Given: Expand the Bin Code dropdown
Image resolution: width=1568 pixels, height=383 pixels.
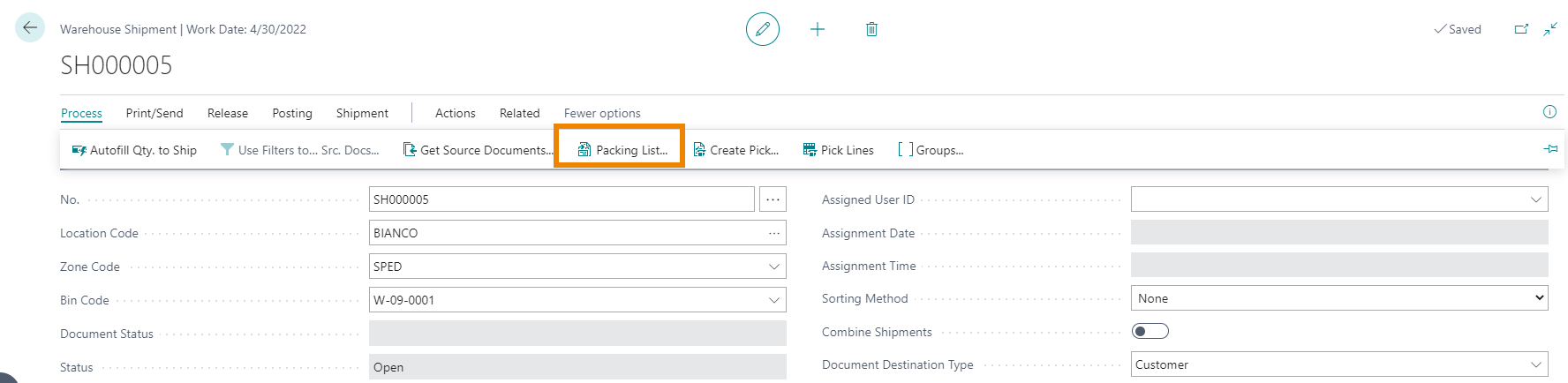Looking at the screenshot, I should tap(773, 300).
